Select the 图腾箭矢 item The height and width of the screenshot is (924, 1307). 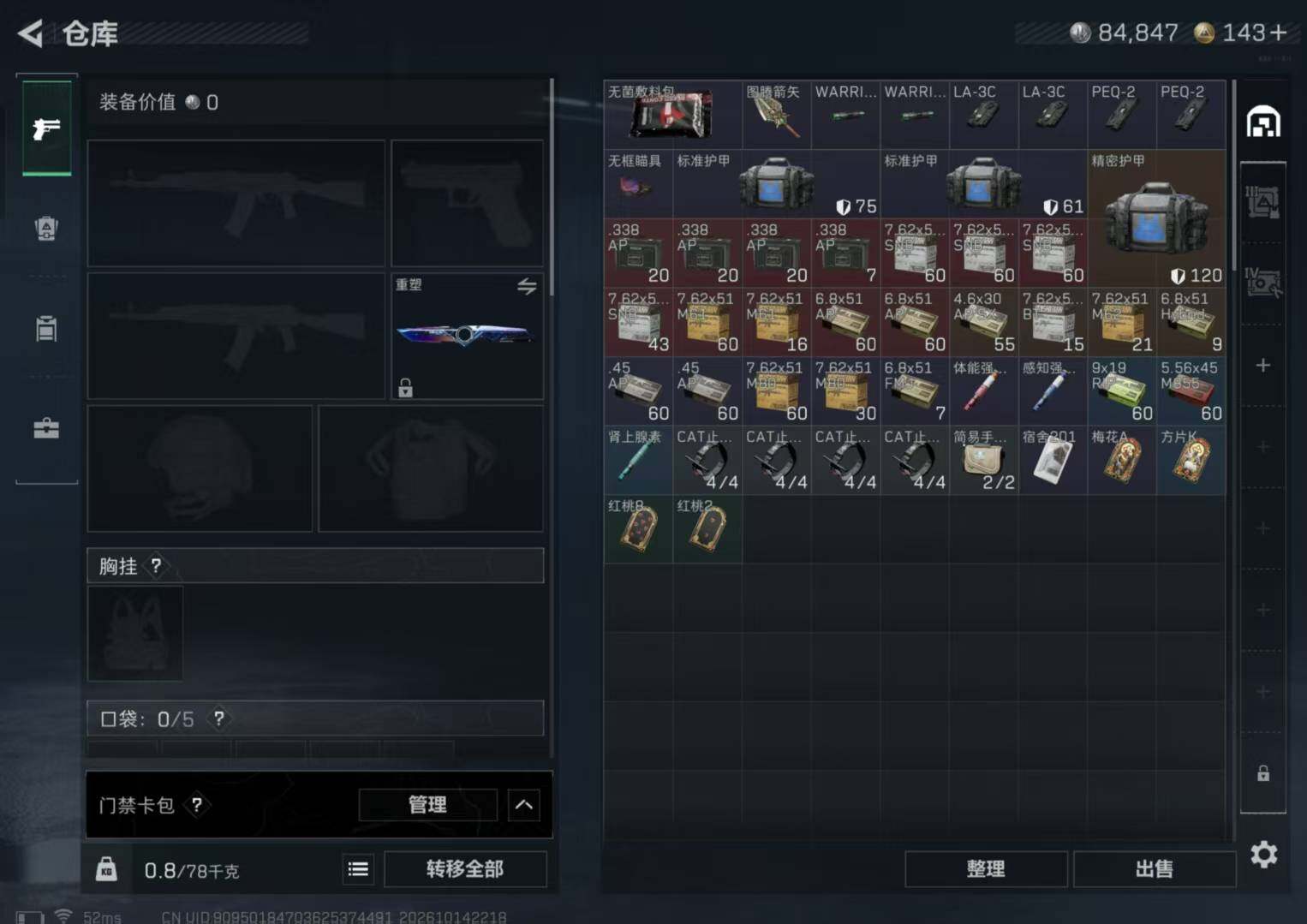776,114
